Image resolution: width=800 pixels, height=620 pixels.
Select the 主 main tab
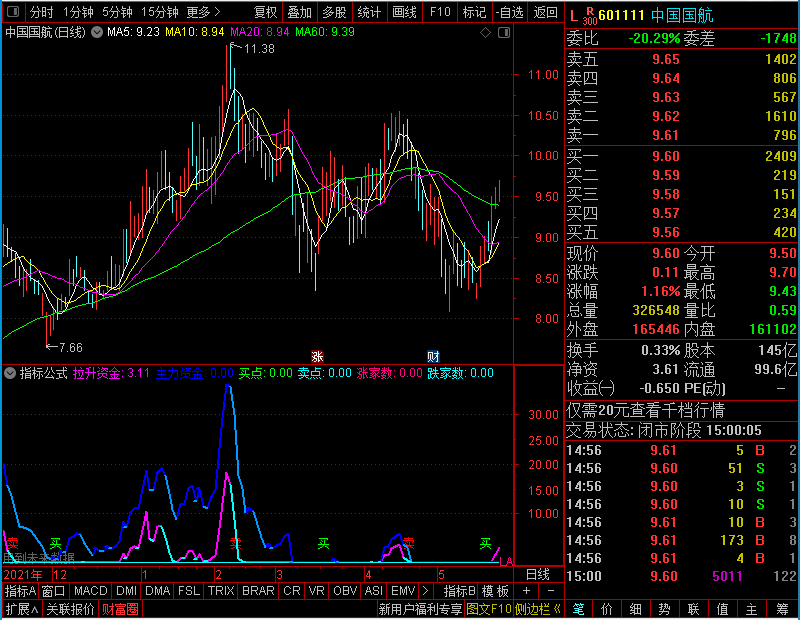[x=752, y=609]
